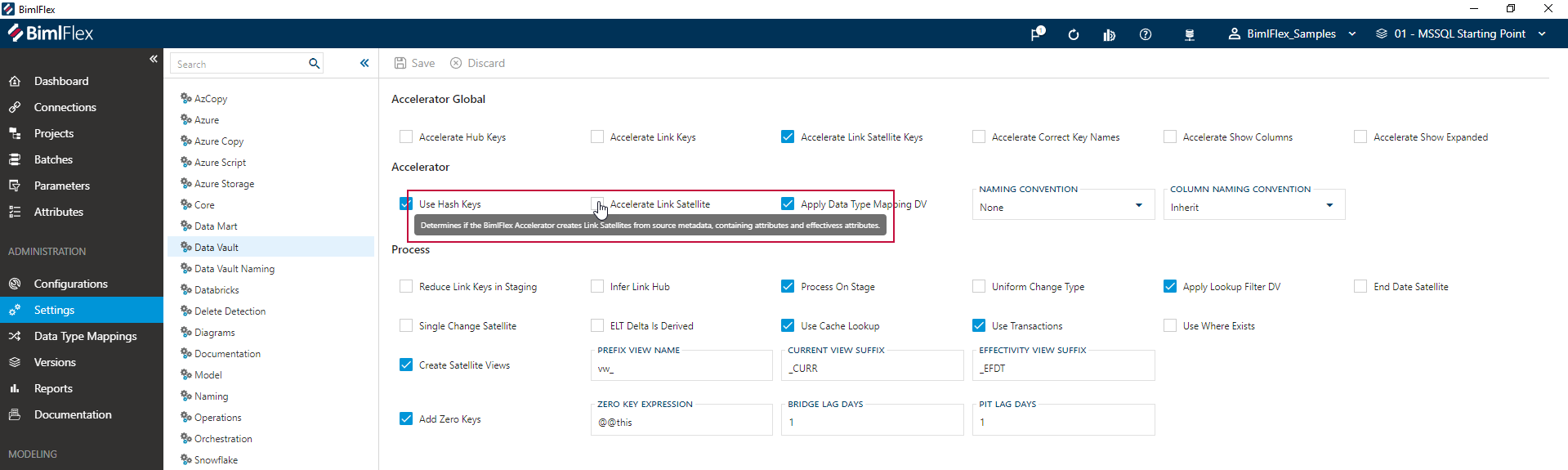Select Data Vault Naming settings group

234,269
